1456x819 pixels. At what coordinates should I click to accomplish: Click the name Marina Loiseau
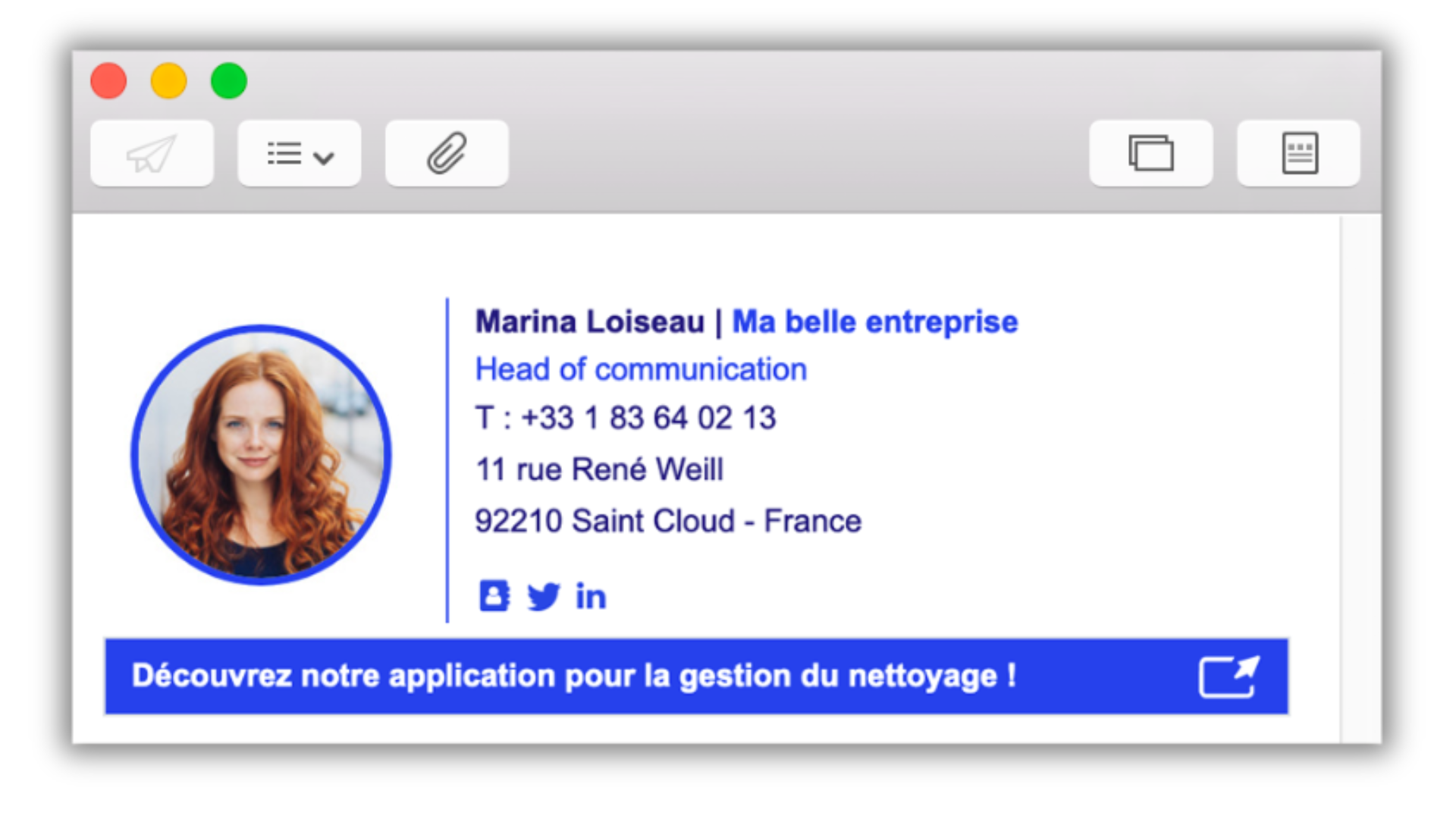589,322
